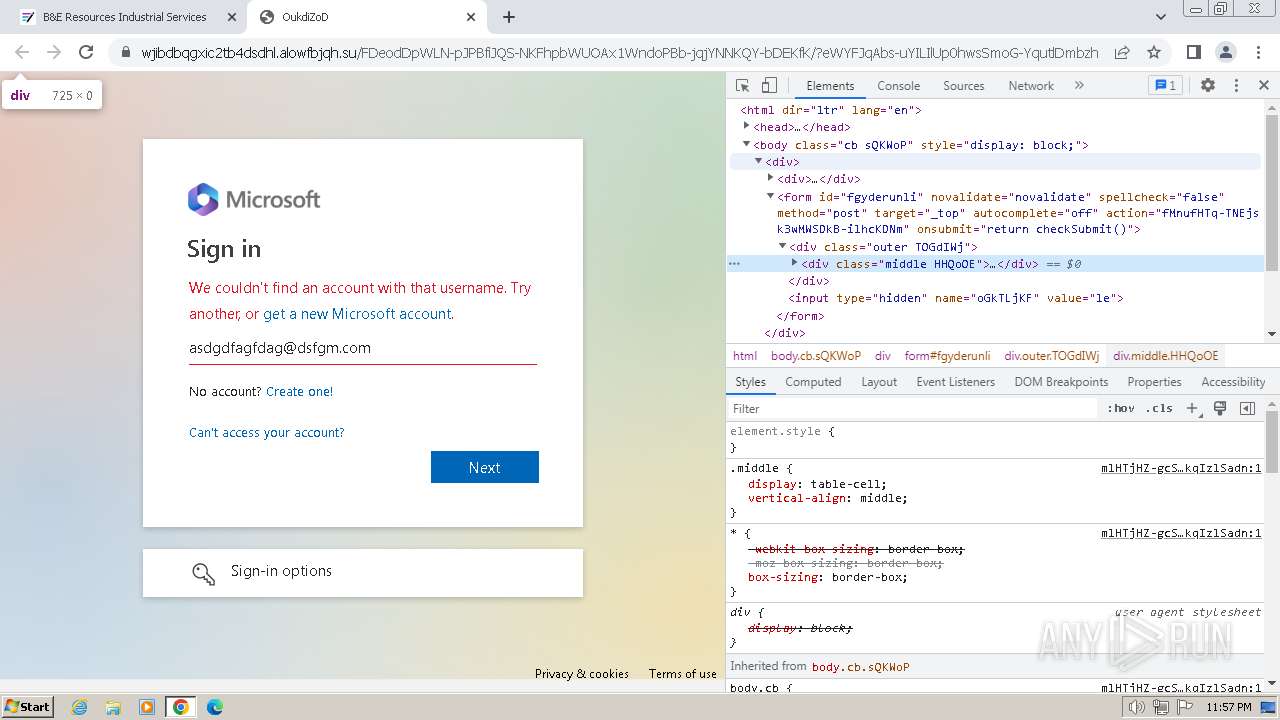This screenshot has width=1280, height=720.
Task: Open get a new Microsoft account link
Action: (x=357, y=314)
